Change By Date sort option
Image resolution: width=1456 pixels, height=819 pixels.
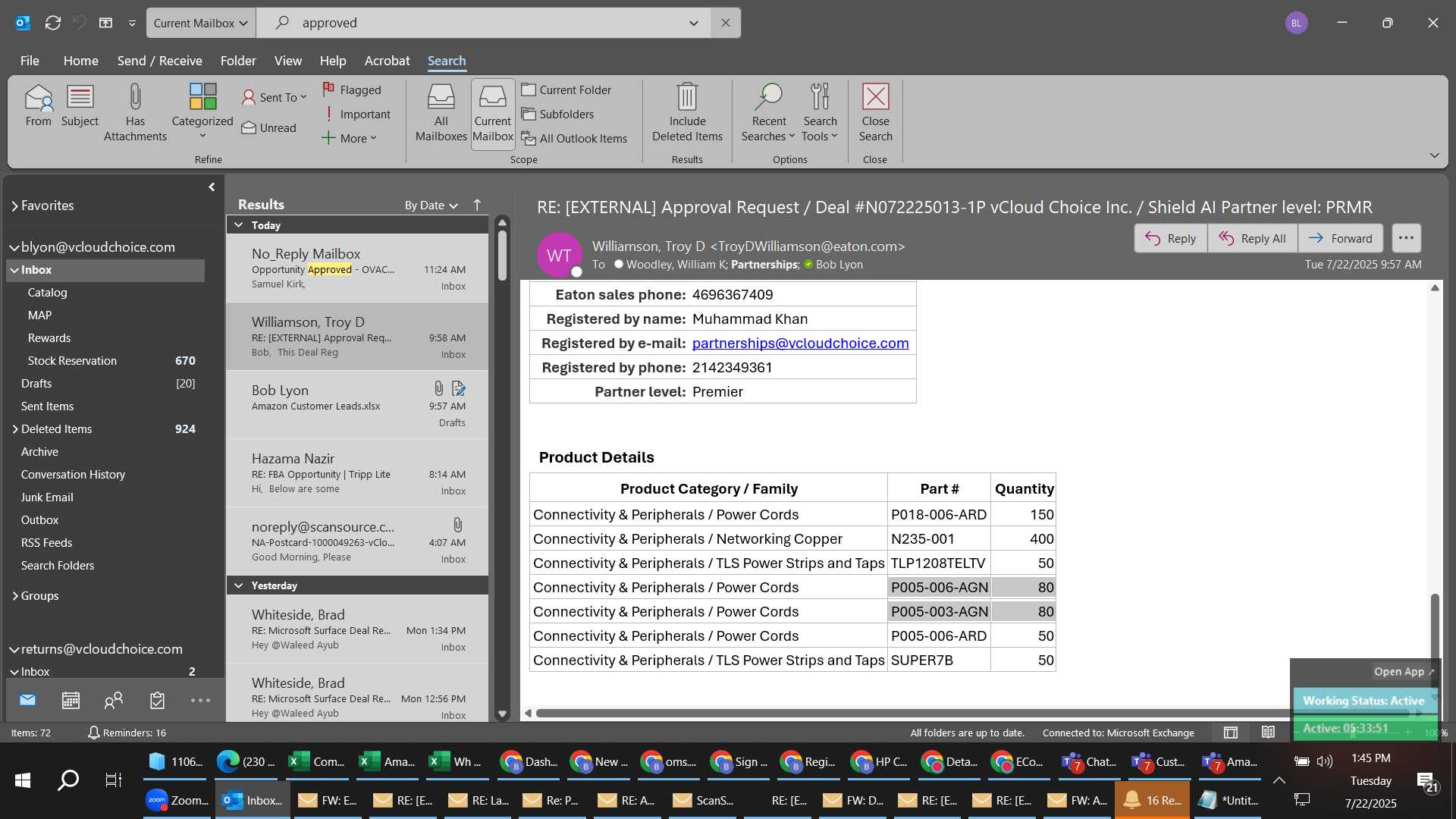pos(431,205)
